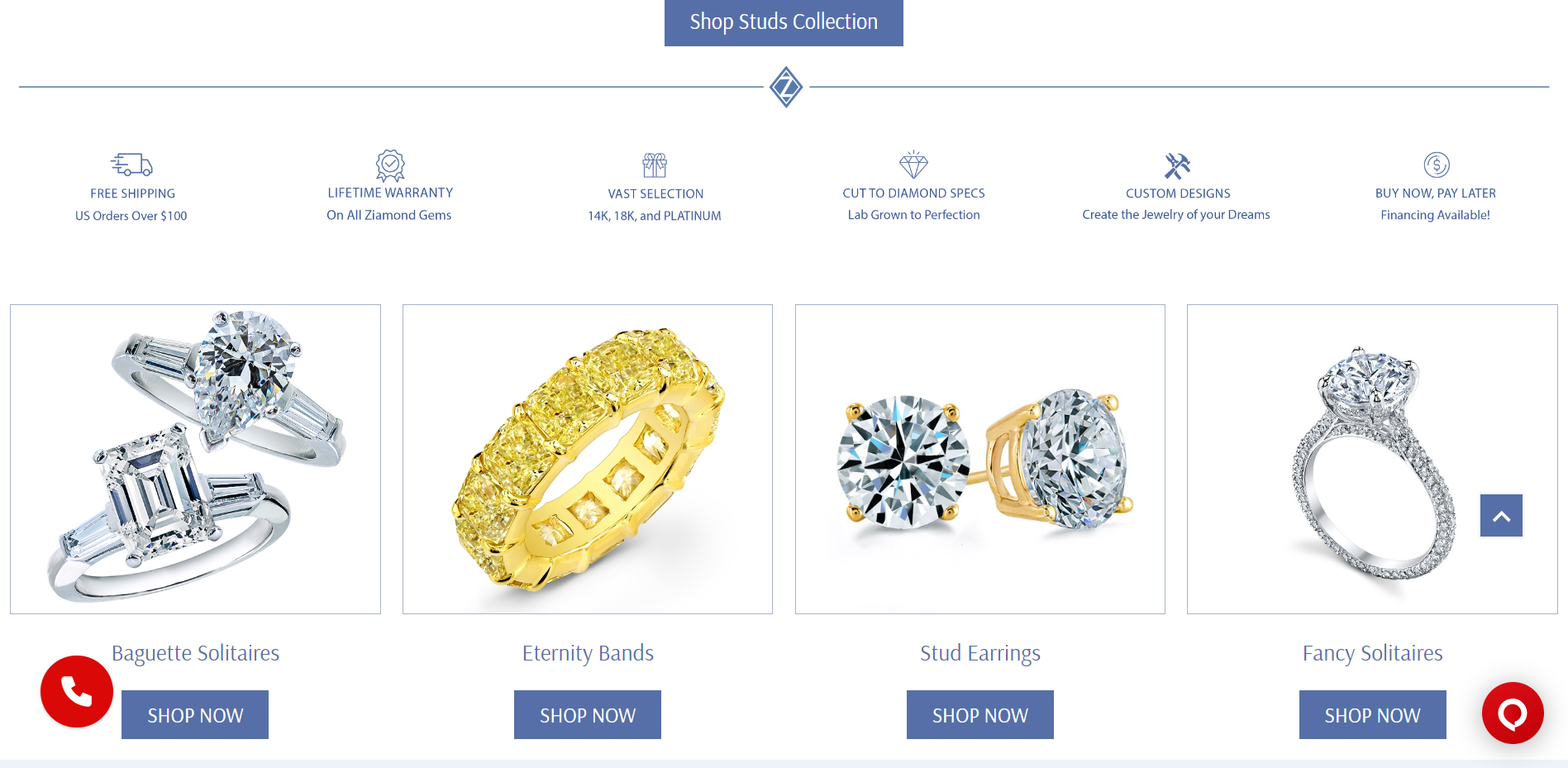
Task: Open the yellow eternity band image
Action: click(x=588, y=459)
